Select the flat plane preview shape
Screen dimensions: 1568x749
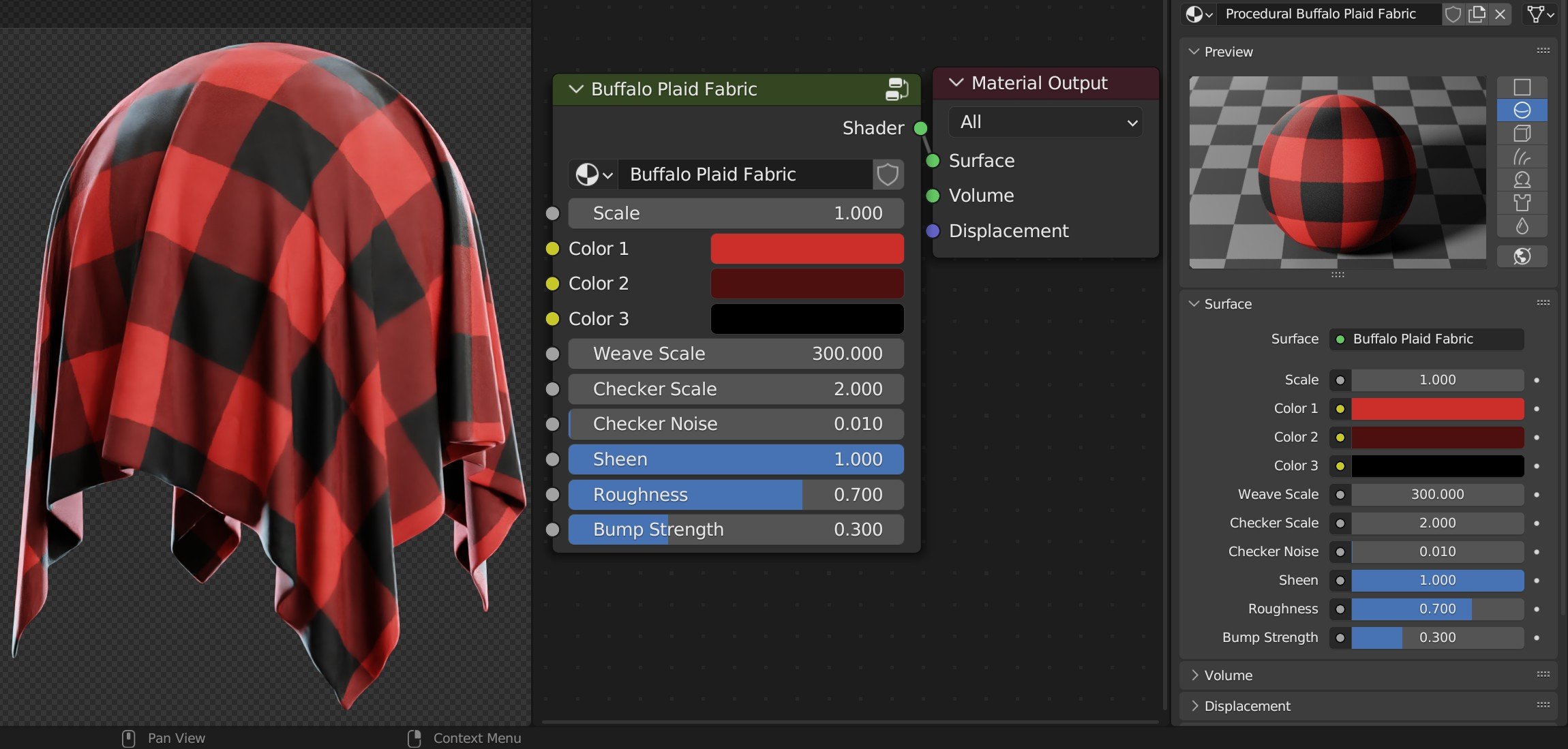click(1522, 87)
